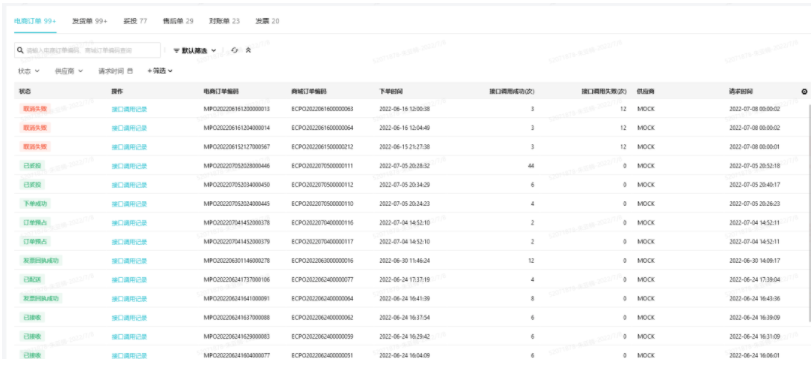Screen dimensions: 811x374
Task: Click MOCK supplier in MPO202207052034000450 row
Action: click(645, 185)
